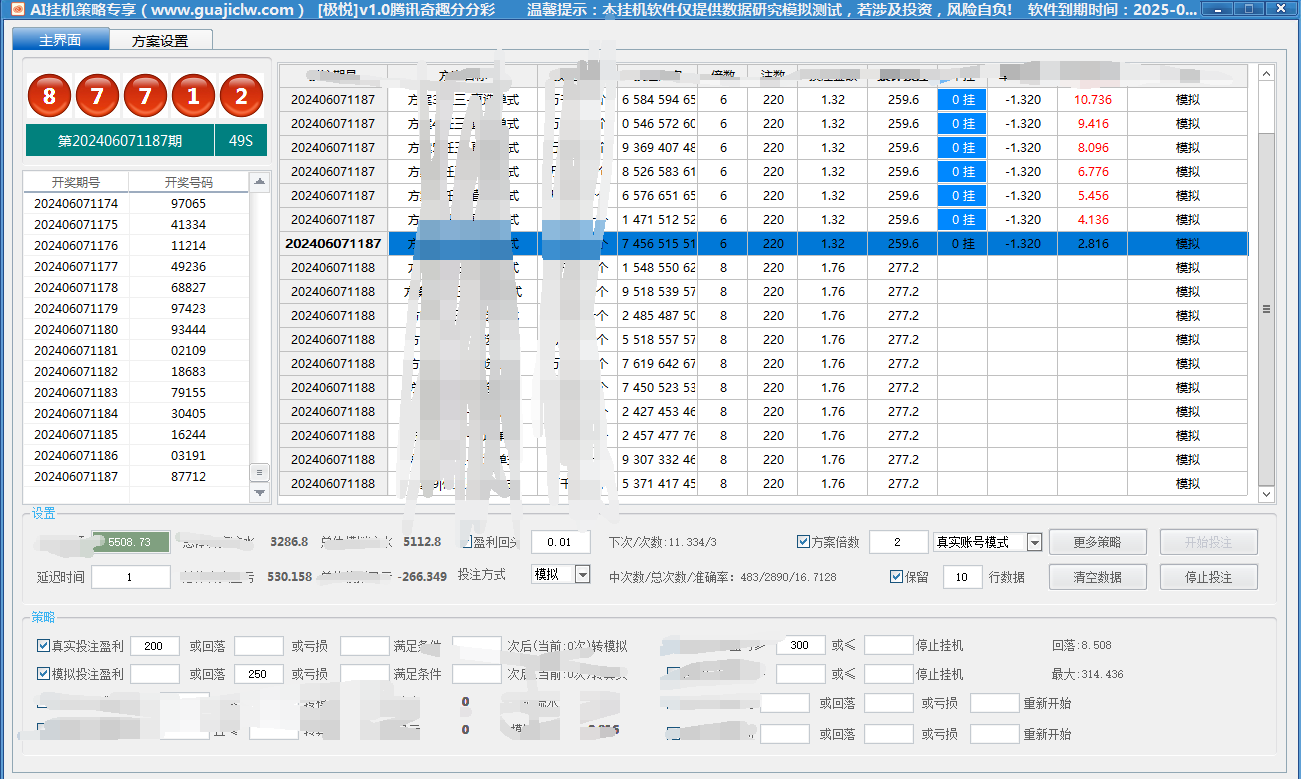Toggle the 保留 checkbox
This screenshot has width=1301, height=779.
(897, 577)
